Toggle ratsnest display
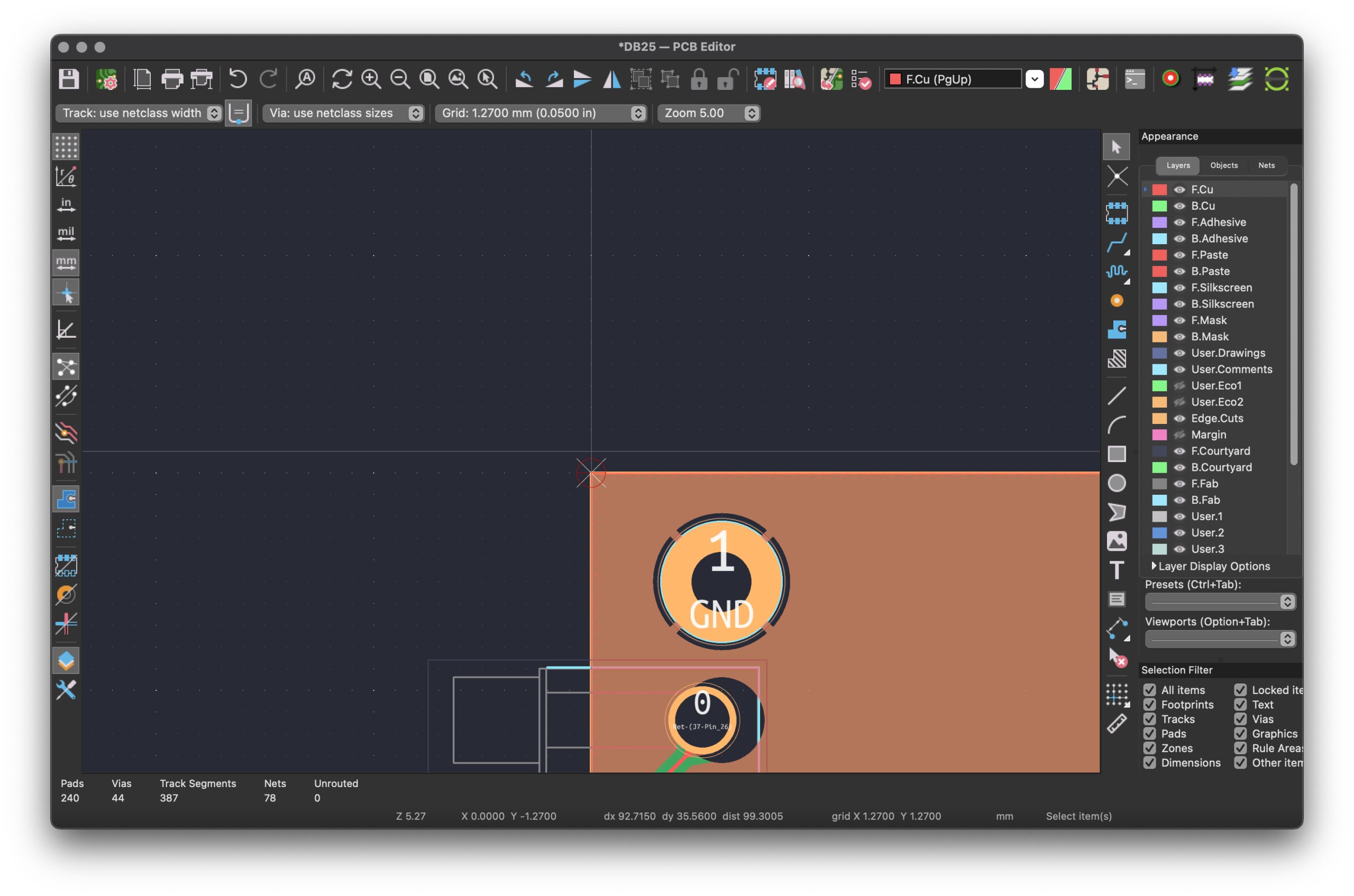 point(66,367)
